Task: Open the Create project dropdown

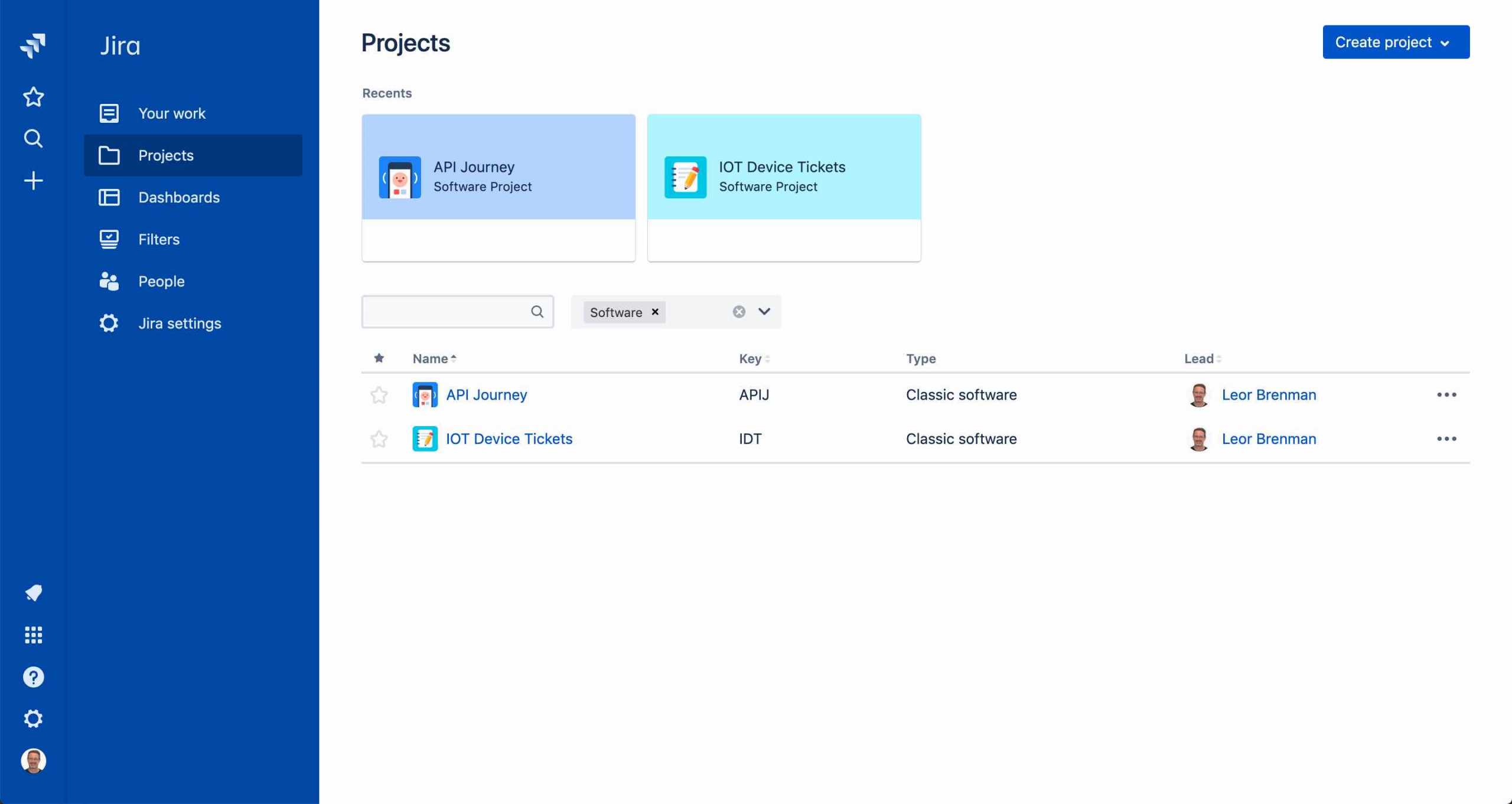Action: coord(1396,42)
